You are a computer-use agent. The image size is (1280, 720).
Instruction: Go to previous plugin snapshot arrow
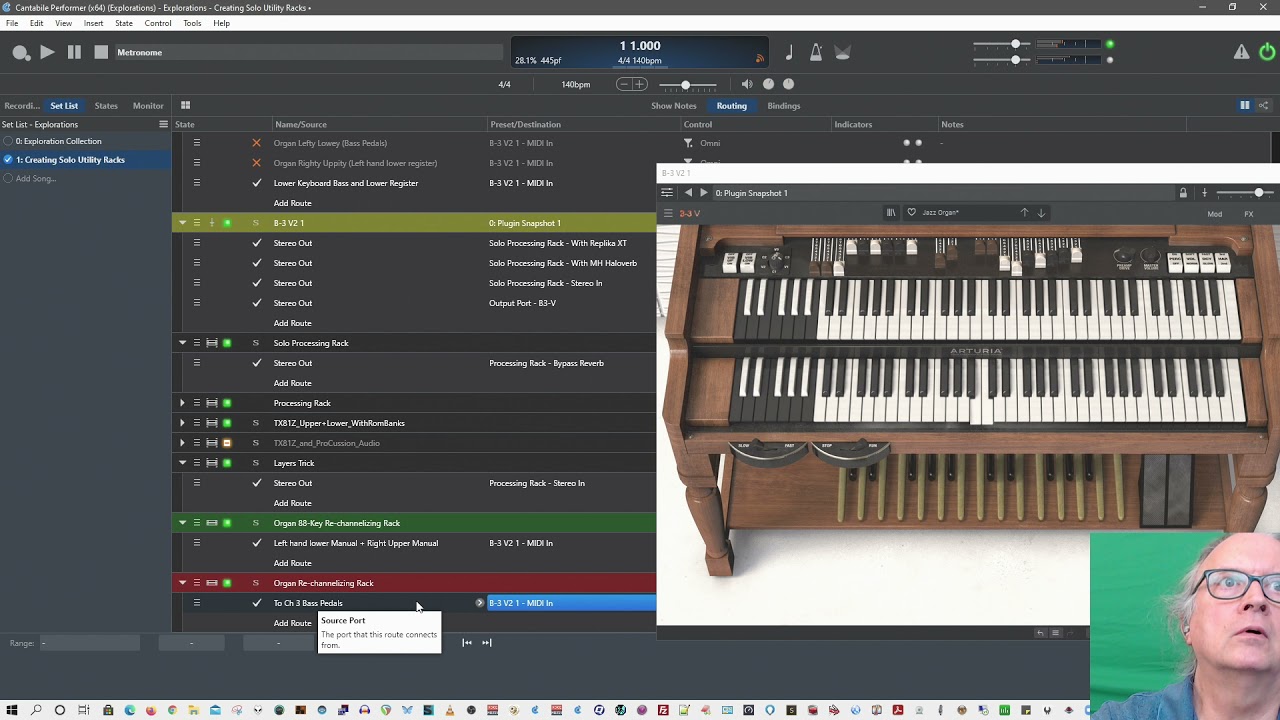(x=688, y=193)
